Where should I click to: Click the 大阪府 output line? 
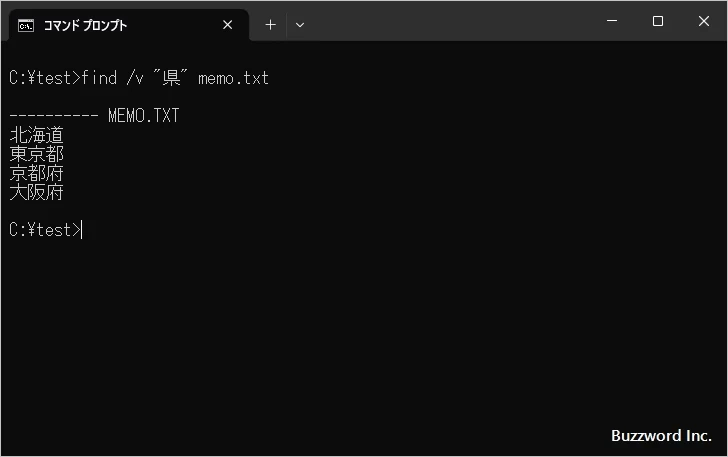(36, 192)
